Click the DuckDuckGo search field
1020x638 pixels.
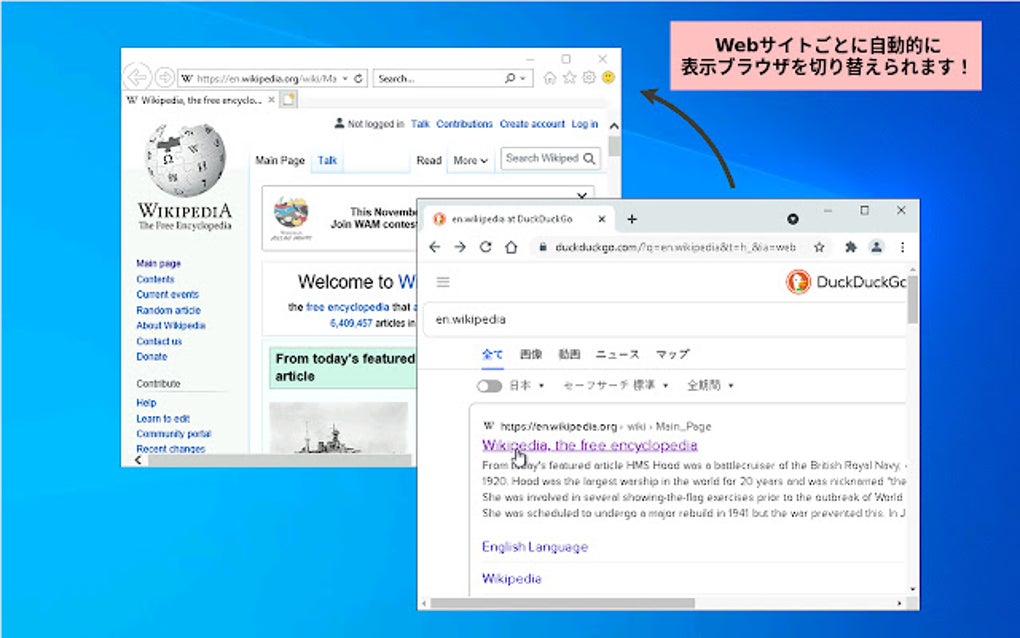(665, 319)
